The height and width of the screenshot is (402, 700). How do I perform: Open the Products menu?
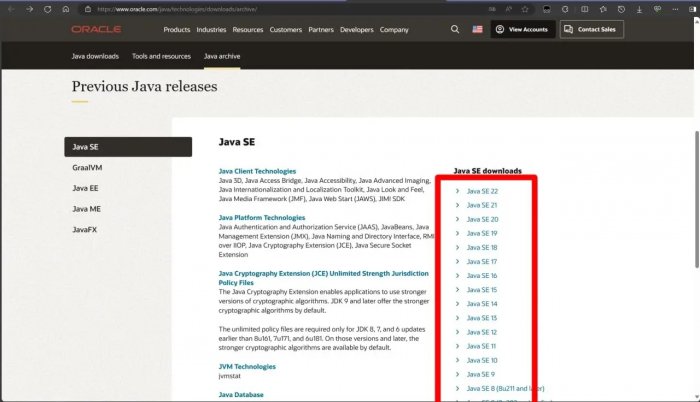(177, 29)
